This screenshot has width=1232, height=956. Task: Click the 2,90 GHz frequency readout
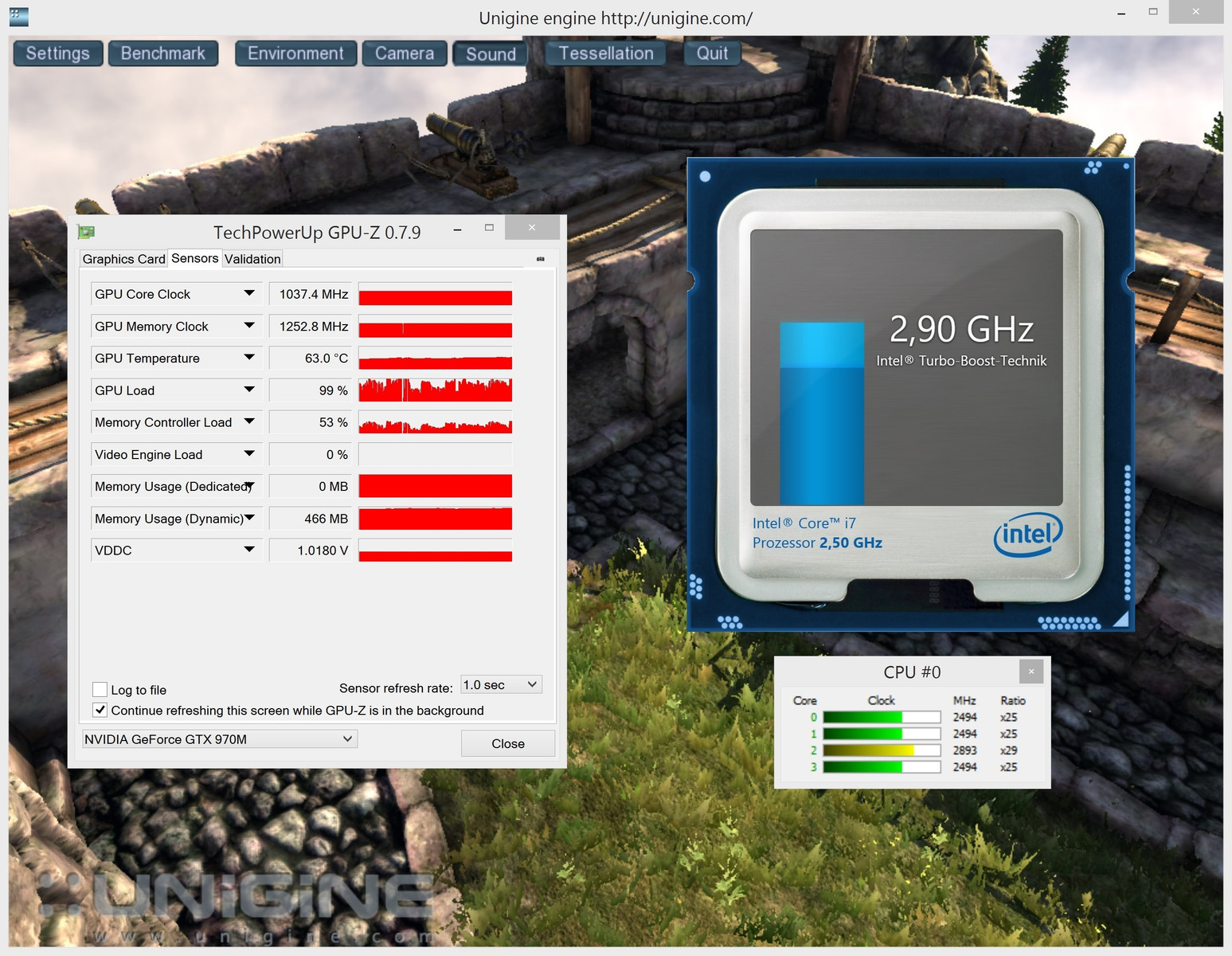961,329
